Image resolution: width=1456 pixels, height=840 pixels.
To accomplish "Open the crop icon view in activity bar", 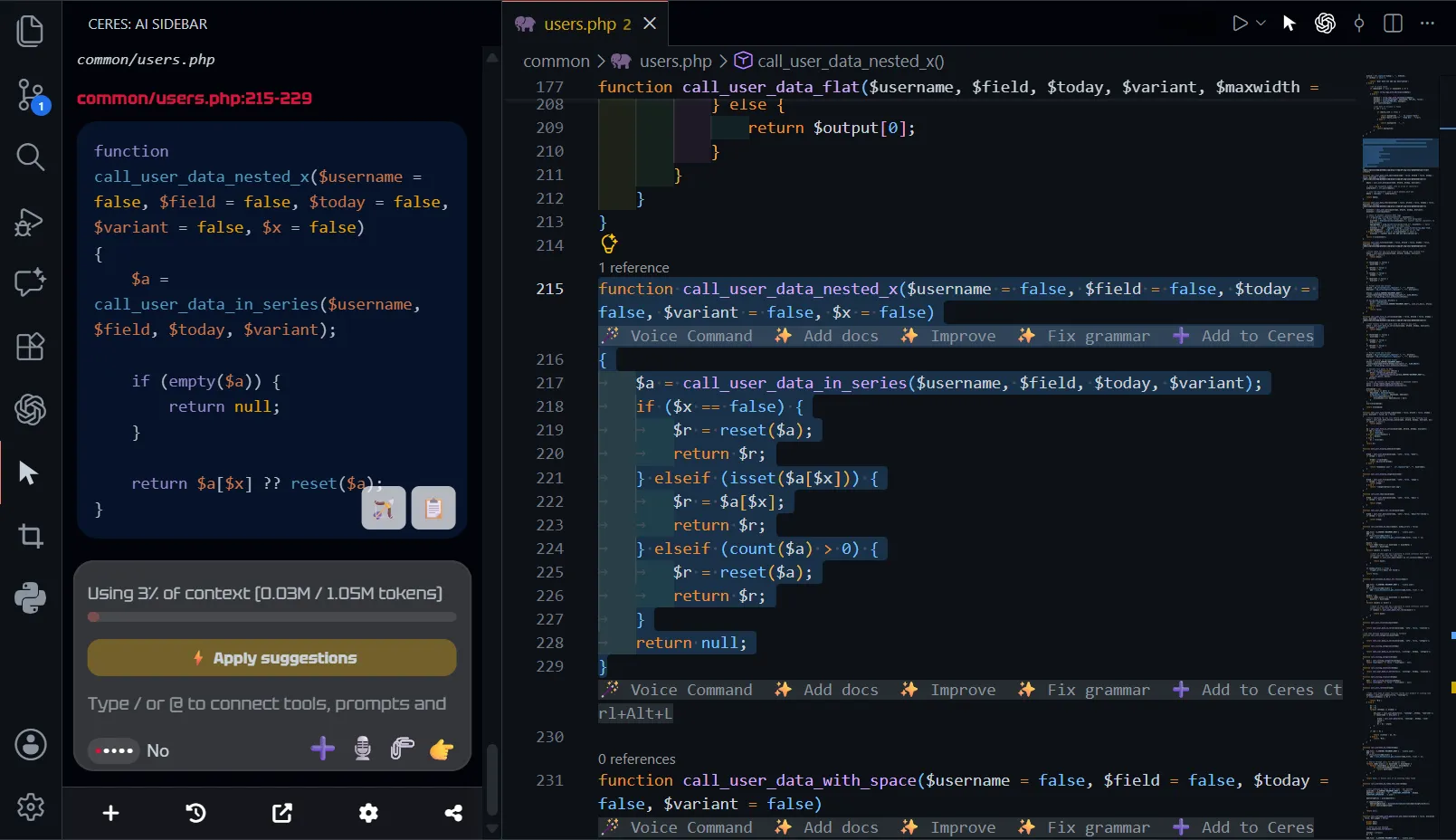I will coord(31,536).
